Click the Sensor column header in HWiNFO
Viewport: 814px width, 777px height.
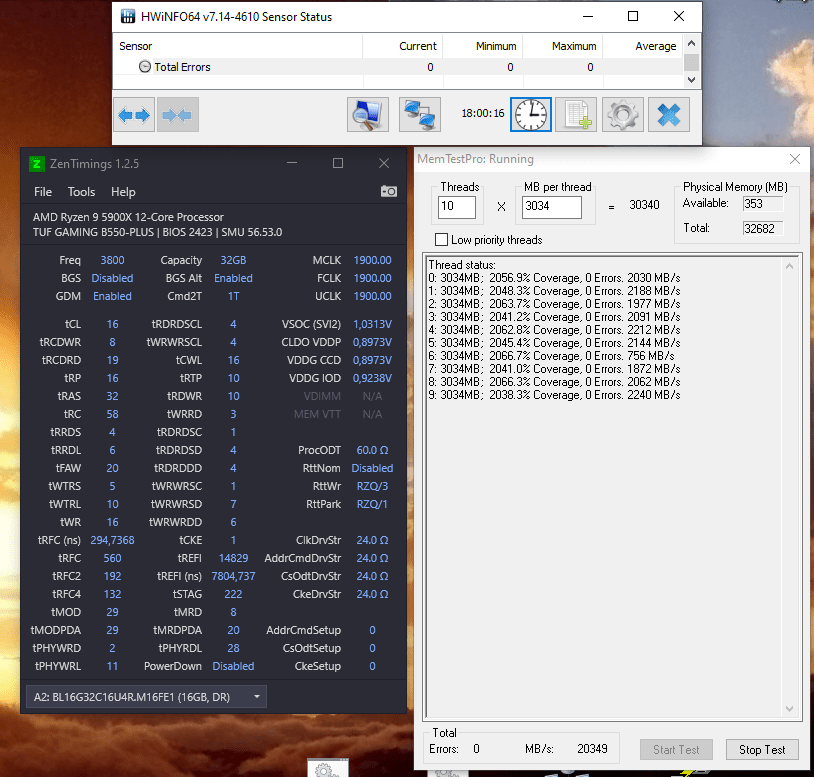pos(238,46)
